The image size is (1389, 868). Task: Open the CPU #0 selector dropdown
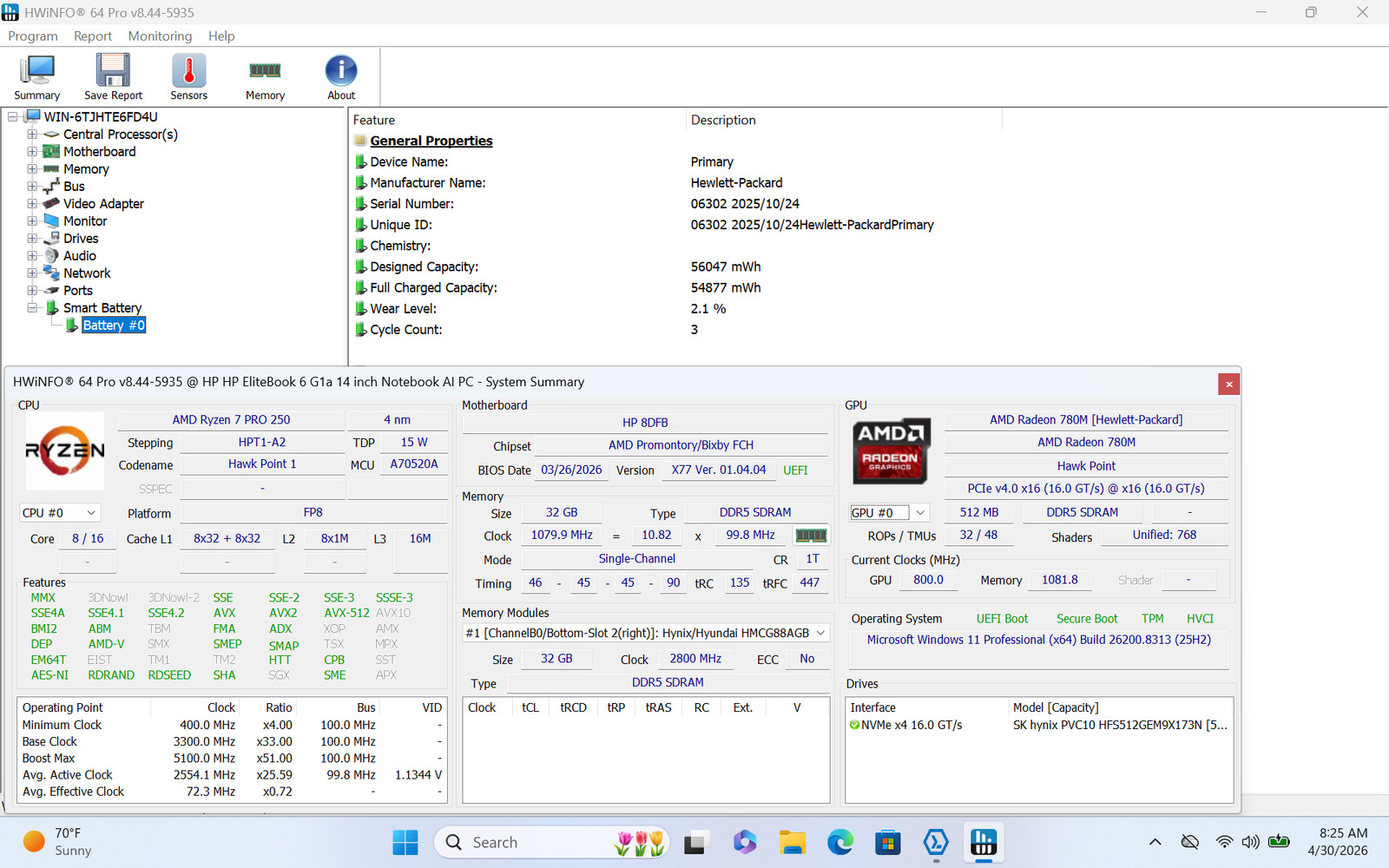pos(60,513)
